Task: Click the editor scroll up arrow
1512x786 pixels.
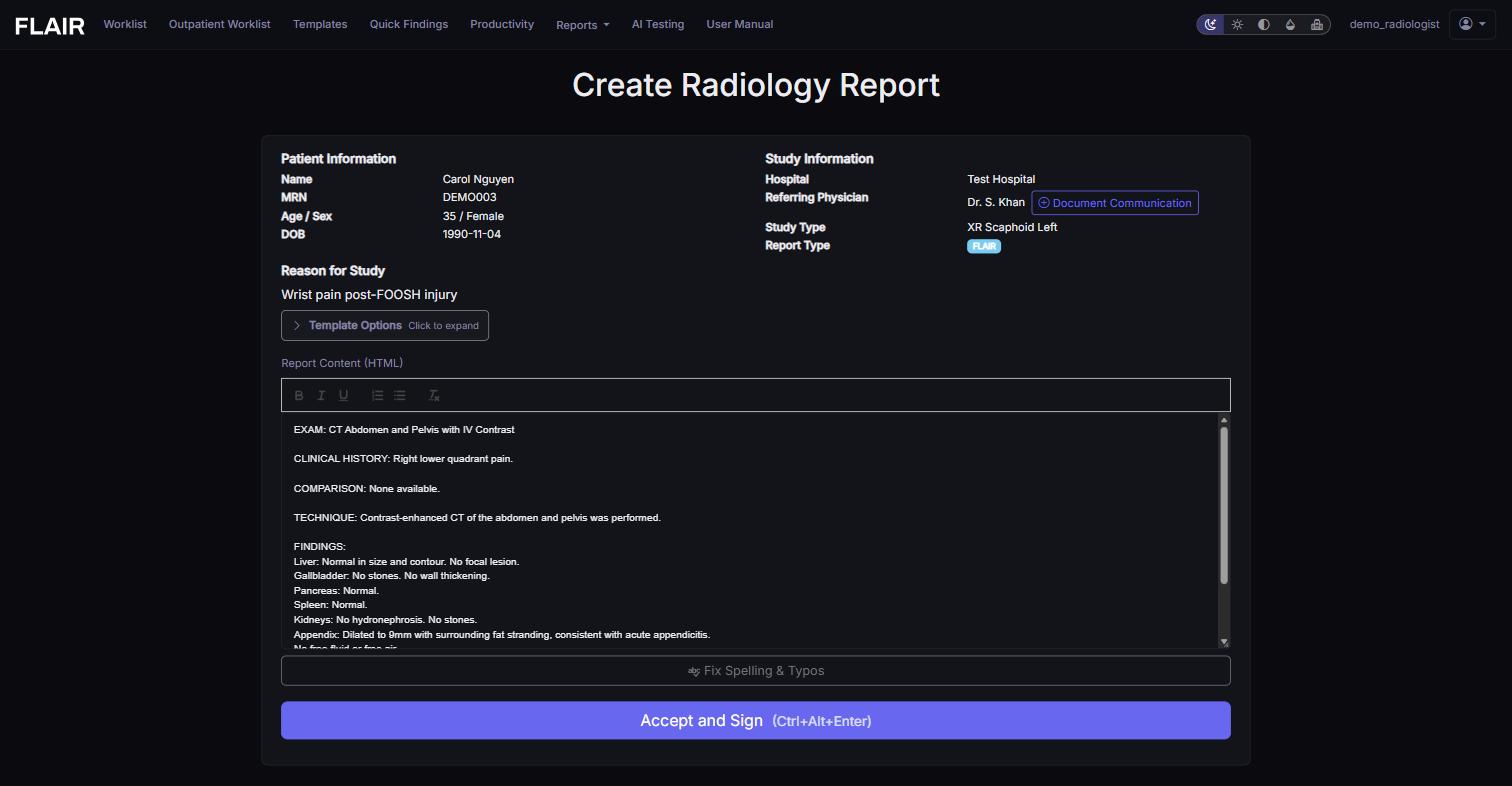Action: click(x=1224, y=420)
